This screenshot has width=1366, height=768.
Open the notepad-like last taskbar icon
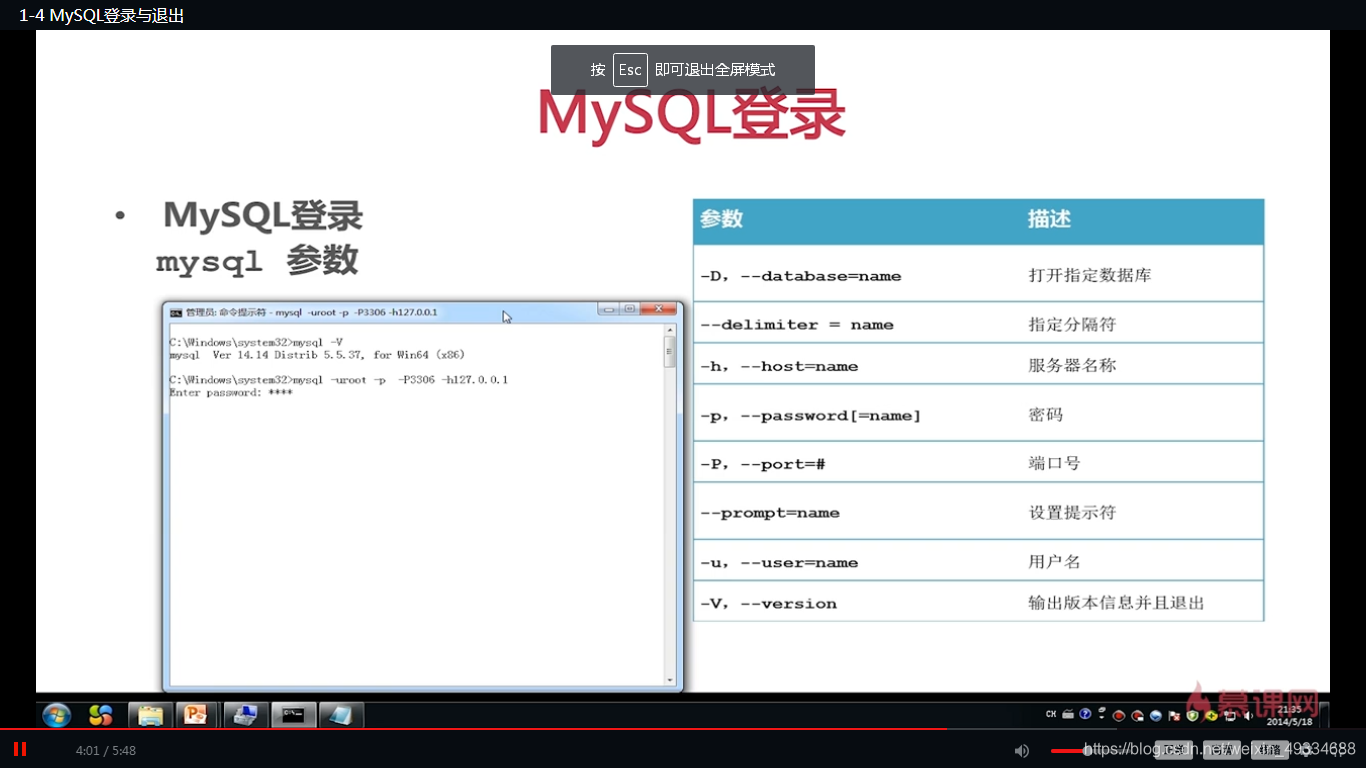pos(341,715)
